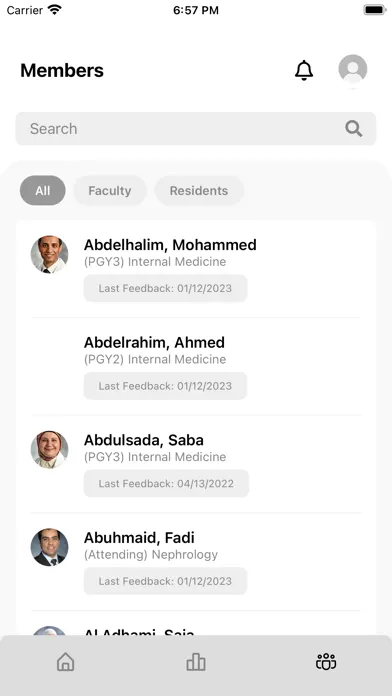
Task: Select the Members group icon tab
Action: point(326,662)
